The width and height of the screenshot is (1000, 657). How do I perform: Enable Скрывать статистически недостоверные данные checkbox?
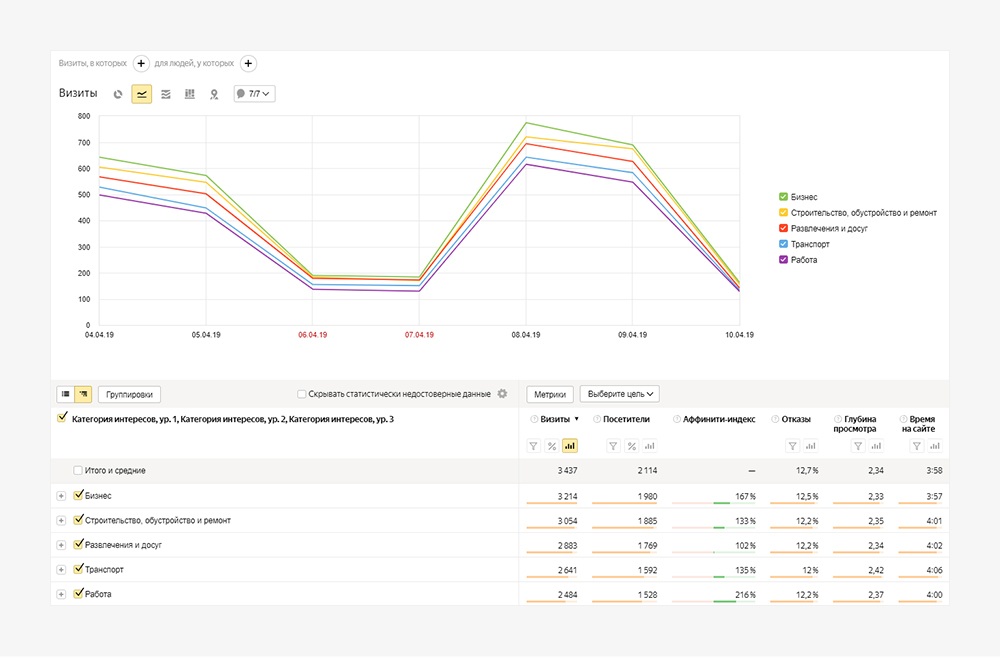coord(302,394)
